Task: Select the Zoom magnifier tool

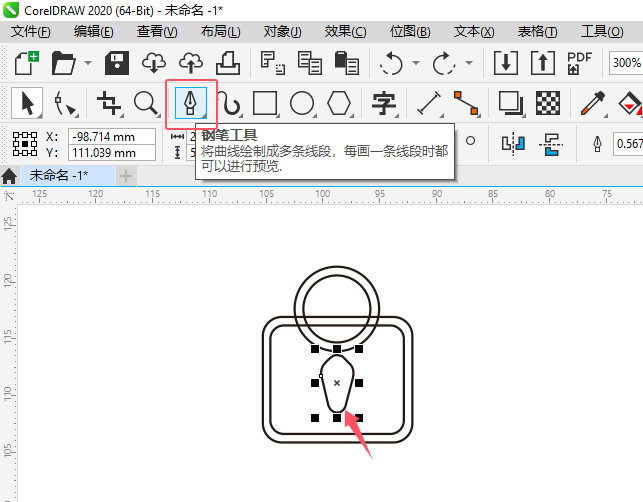Action: (x=146, y=103)
